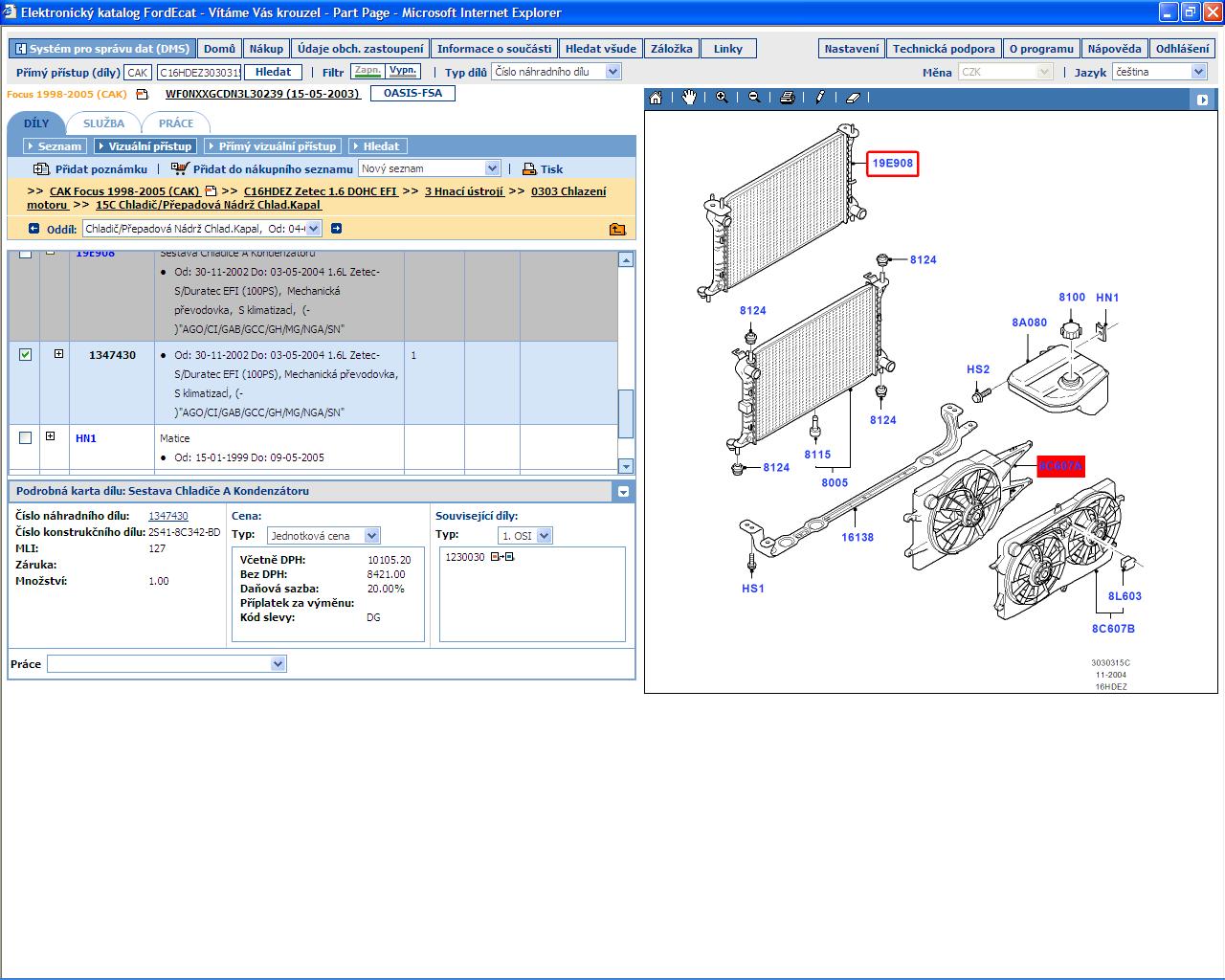Viewport: 1225px width, 980px height.
Task: Click the home icon in diagram toolbar
Action: (656, 98)
